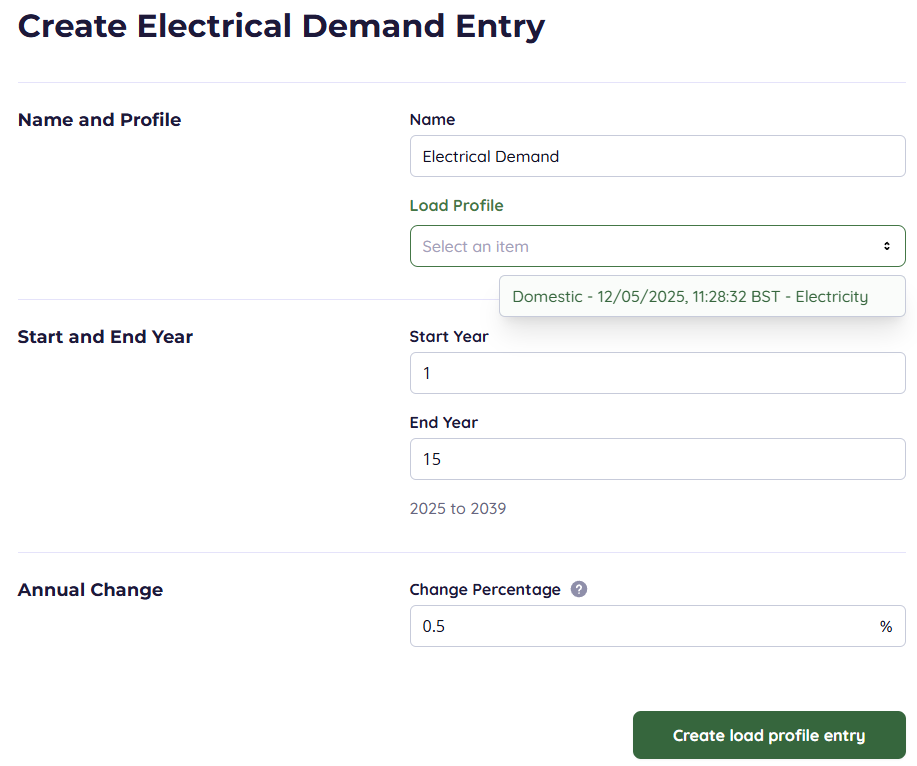
Task: Click the Name and Profile section heading
Action: click(x=100, y=120)
